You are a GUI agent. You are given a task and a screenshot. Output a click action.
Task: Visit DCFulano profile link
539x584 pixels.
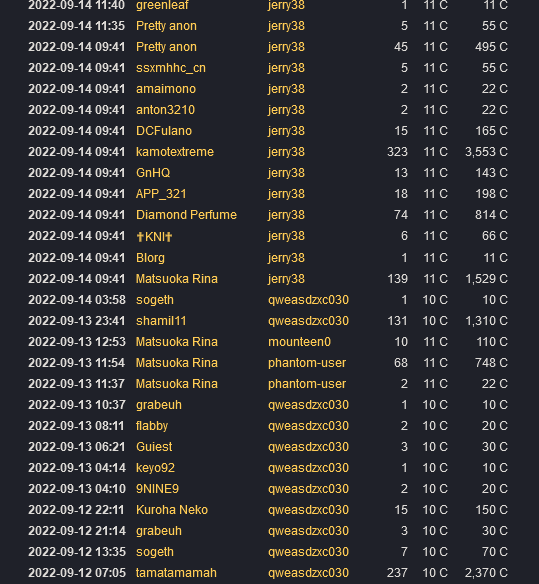click(164, 131)
